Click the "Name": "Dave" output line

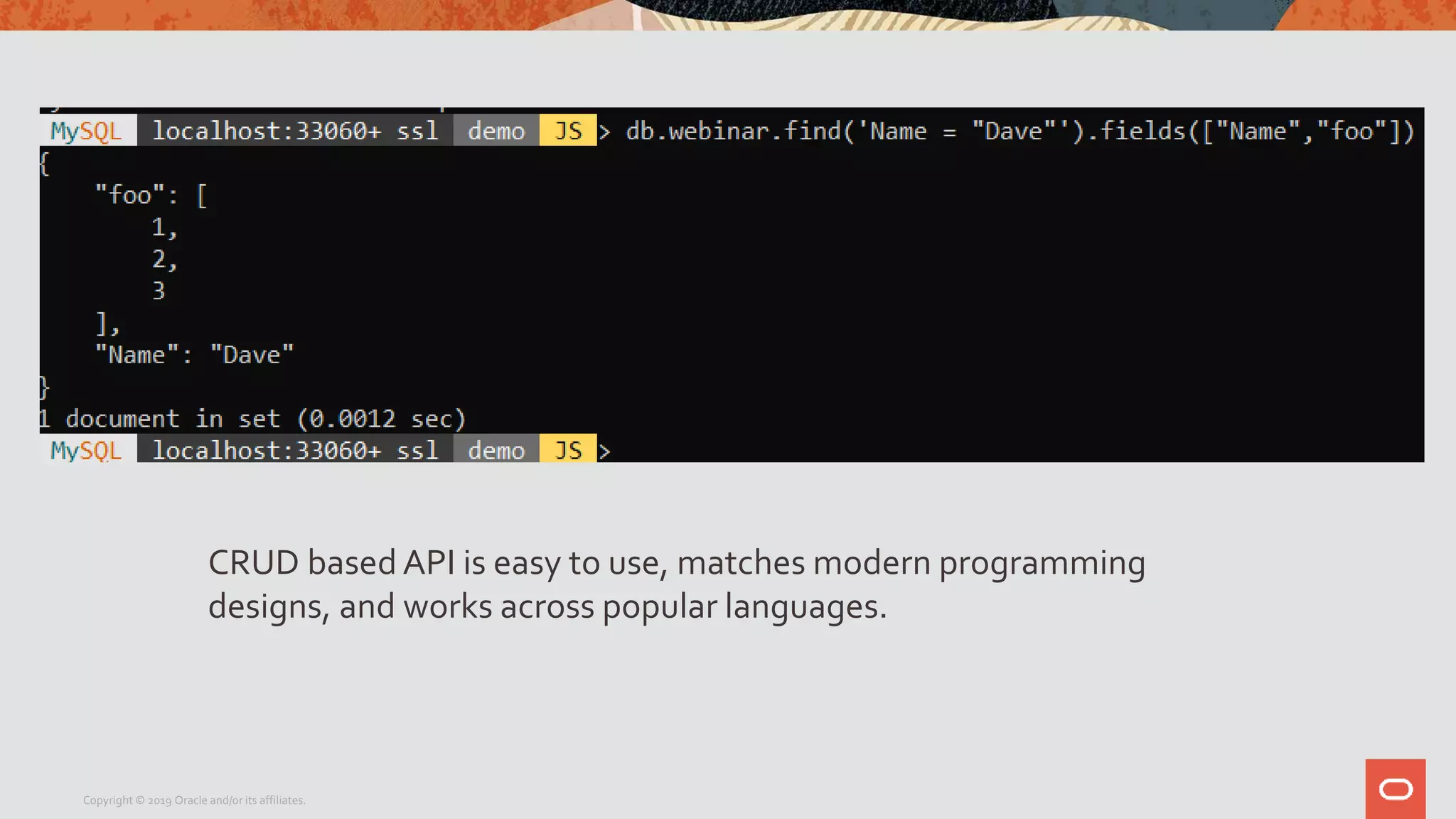tap(195, 354)
